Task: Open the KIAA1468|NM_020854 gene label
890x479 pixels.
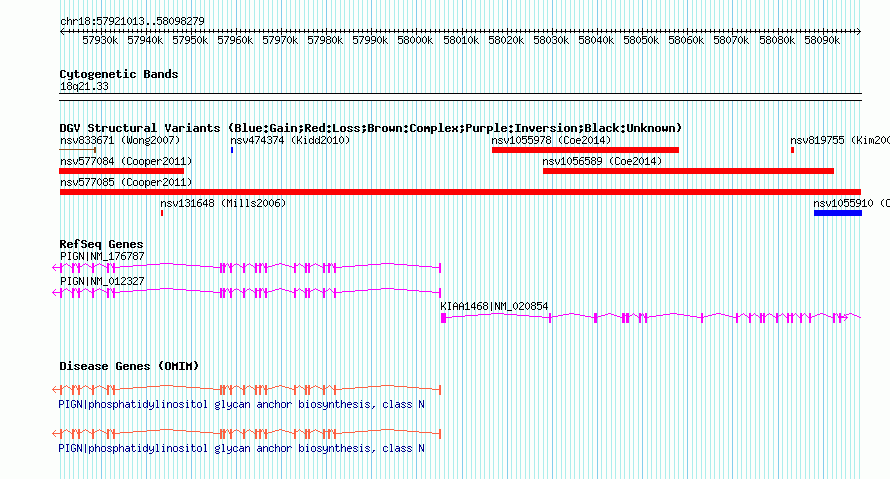Action: pyautogui.click(x=494, y=306)
